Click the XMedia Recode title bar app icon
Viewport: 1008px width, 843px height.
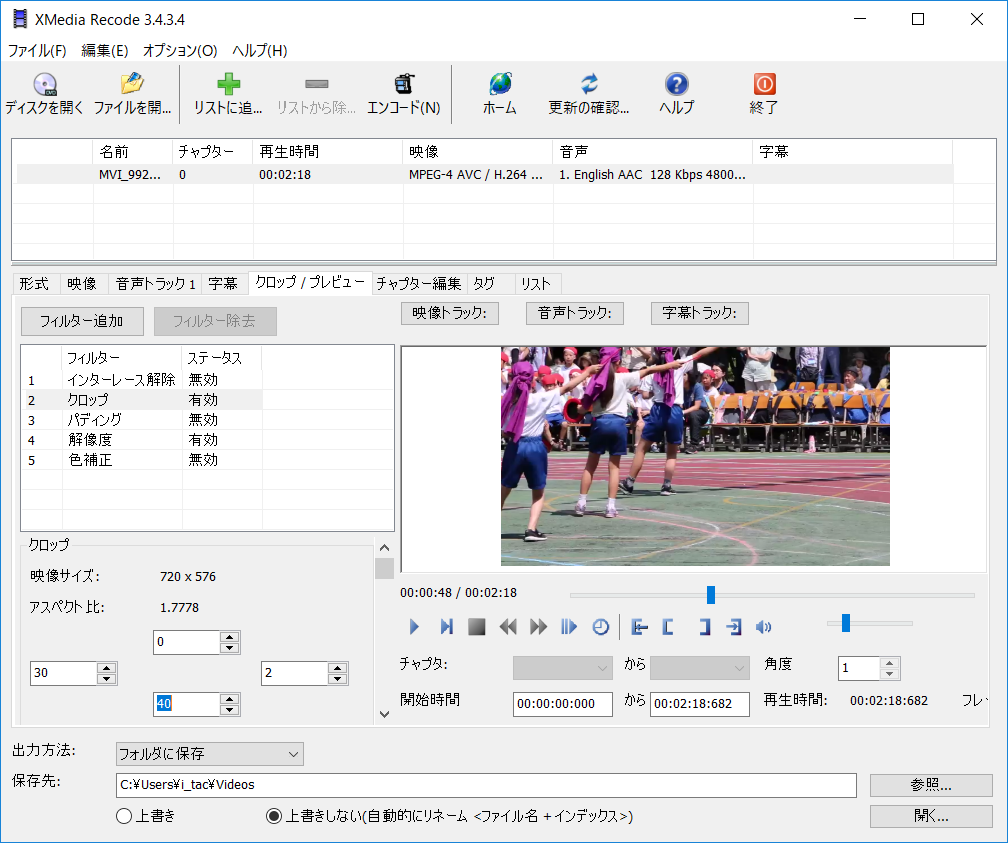pyautogui.click(x=20, y=19)
